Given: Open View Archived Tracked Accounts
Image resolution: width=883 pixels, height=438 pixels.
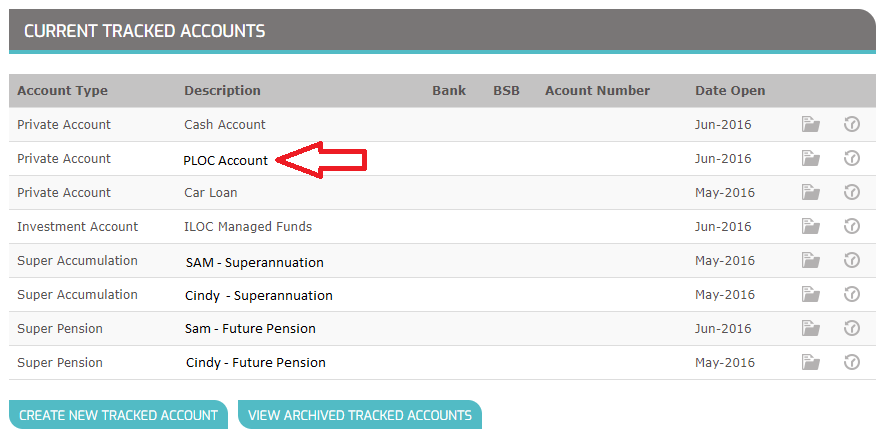Looking at the screenshot, I should click(x=360, y=415).
